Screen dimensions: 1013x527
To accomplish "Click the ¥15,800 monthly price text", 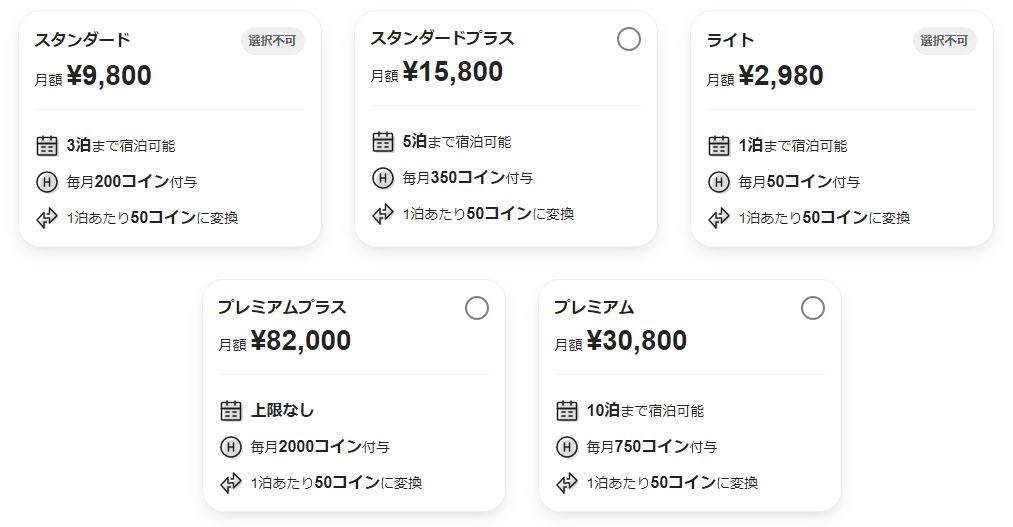I will tap(452, 72).
